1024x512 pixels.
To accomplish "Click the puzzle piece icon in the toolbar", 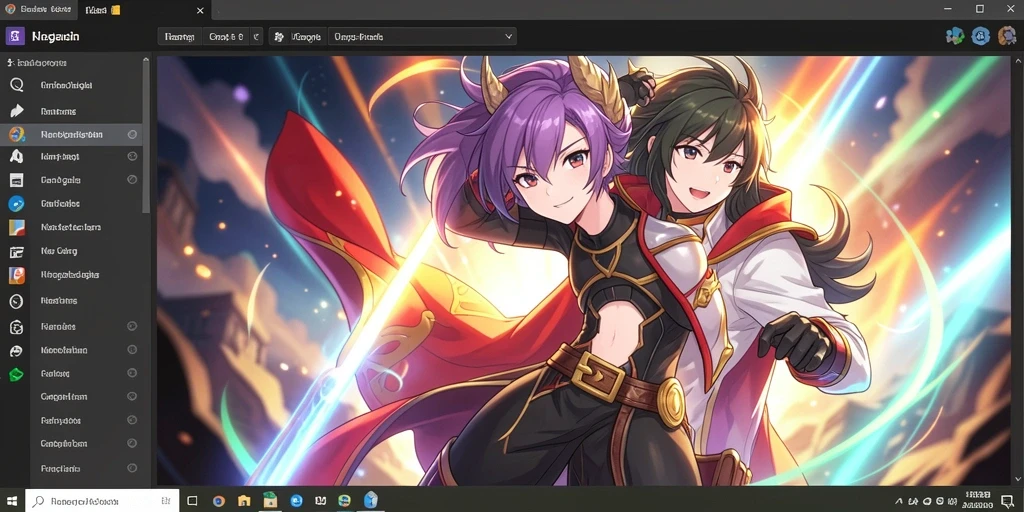I will coord(279,37).
